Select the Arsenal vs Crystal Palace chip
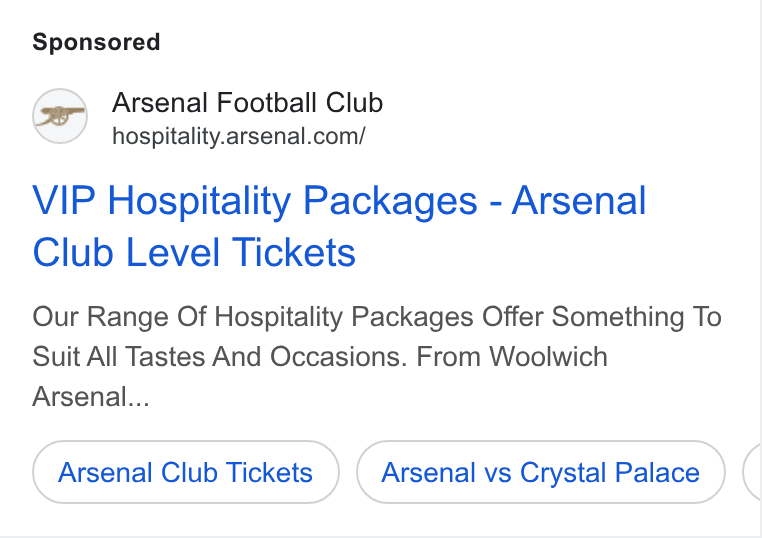762x538 pixels. [540, 472]
